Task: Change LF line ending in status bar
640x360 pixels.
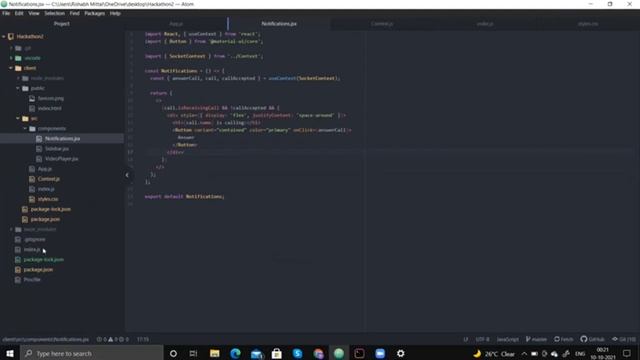Action: pyautogui.click(x=466, y=339)
